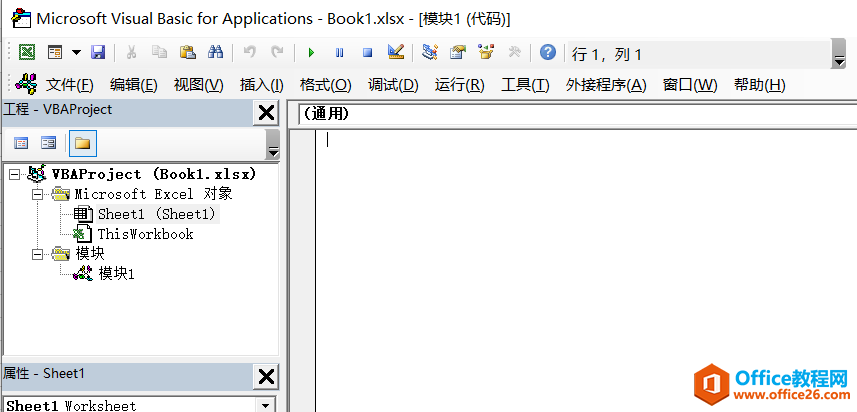This screenshot has height=412, width=857.
Task: Toggle Folders view in project panel
Action: click(83, 144)
